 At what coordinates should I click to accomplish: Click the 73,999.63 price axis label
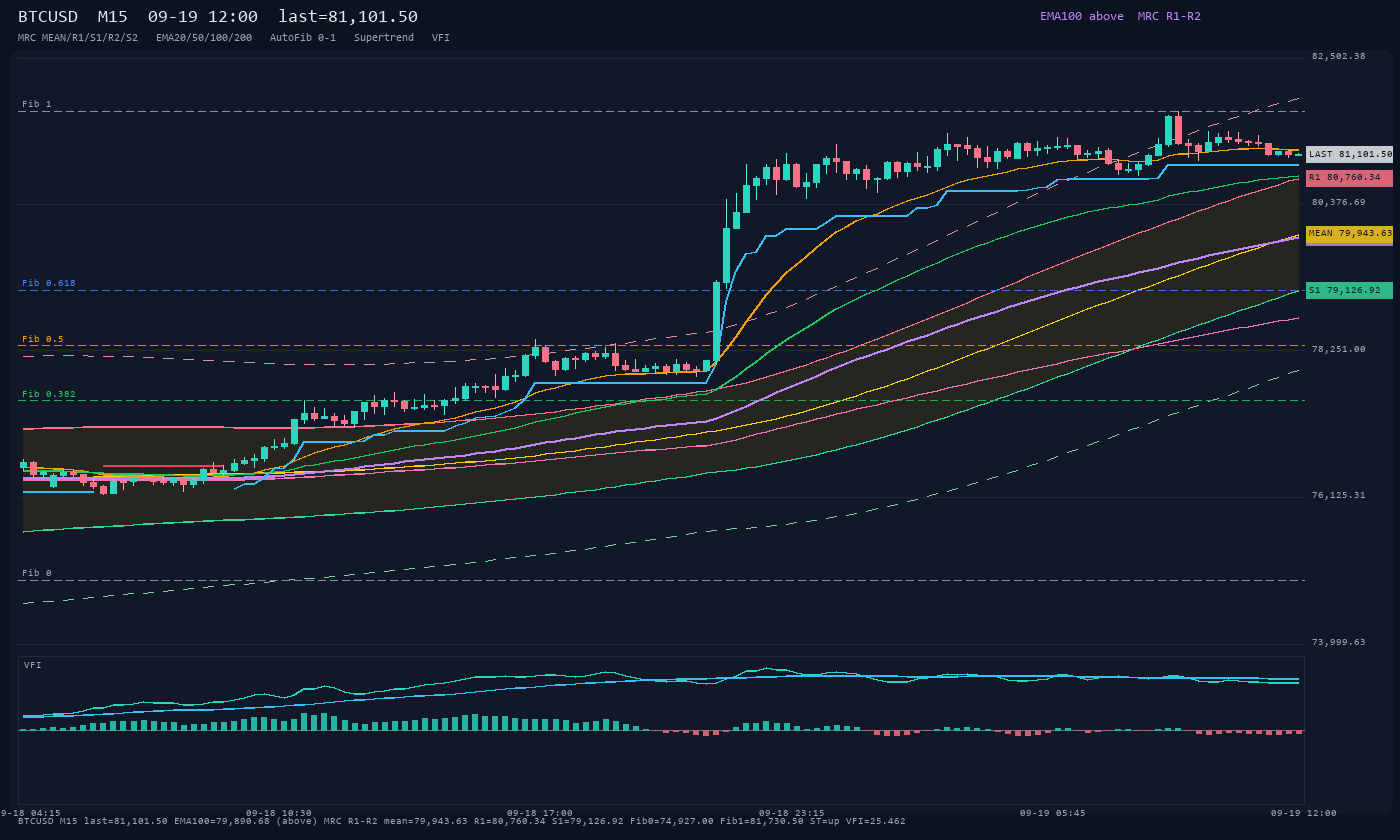(x=1338, y=642)
